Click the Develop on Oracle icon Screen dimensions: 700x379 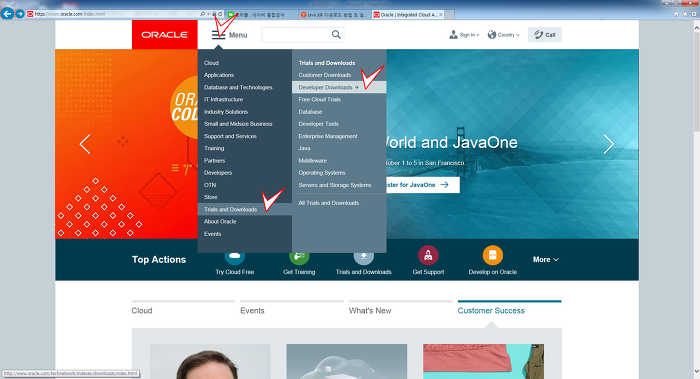(x=493, y=255)
